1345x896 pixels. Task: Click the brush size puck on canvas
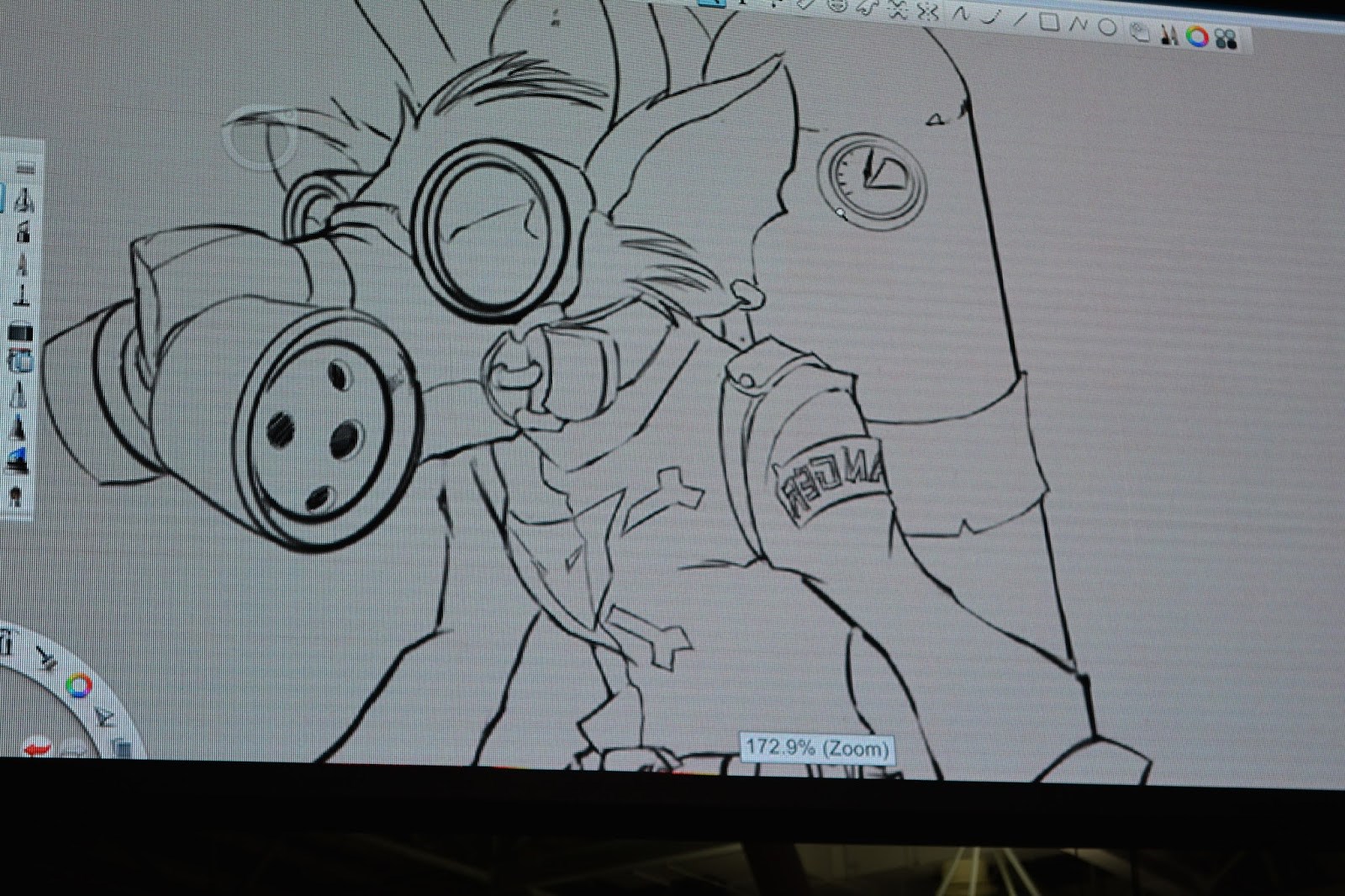261,137
